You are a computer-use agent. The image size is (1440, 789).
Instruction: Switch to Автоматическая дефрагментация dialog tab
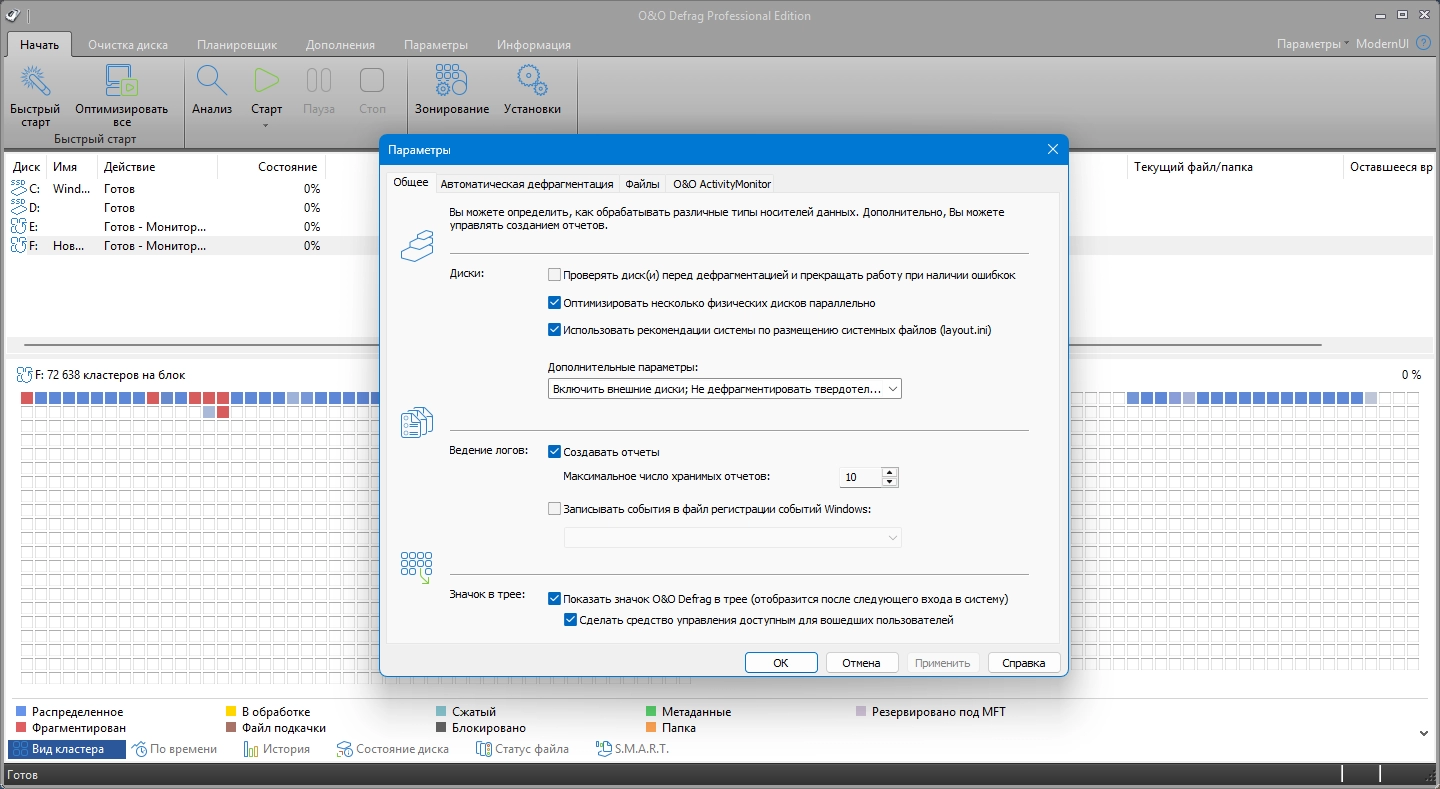pos(527,184)
